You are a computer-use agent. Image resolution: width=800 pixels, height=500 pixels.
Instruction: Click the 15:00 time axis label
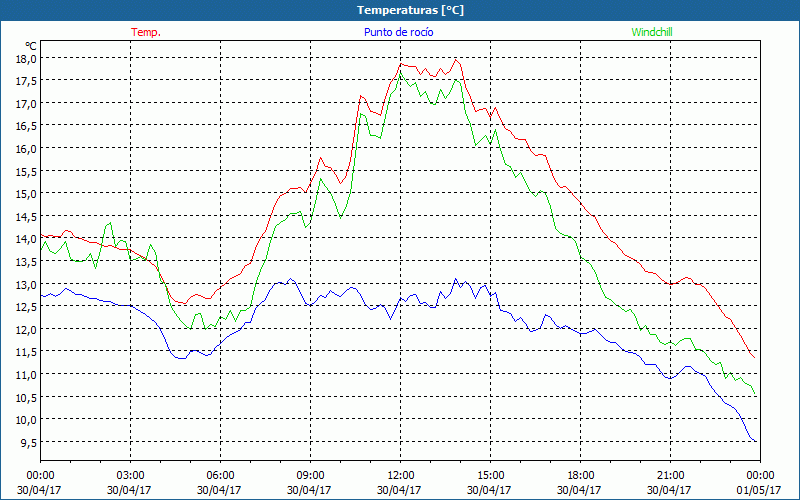490,475
